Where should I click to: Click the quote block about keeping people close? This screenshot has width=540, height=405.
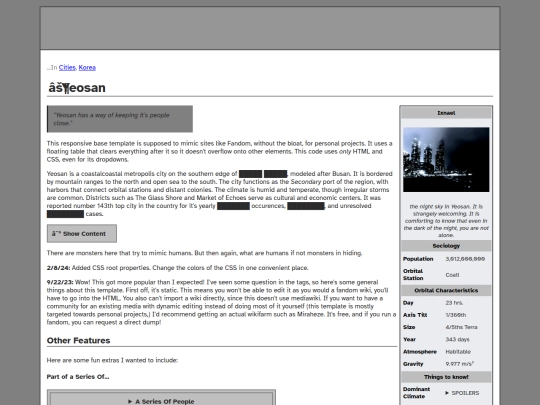point(120,119)
